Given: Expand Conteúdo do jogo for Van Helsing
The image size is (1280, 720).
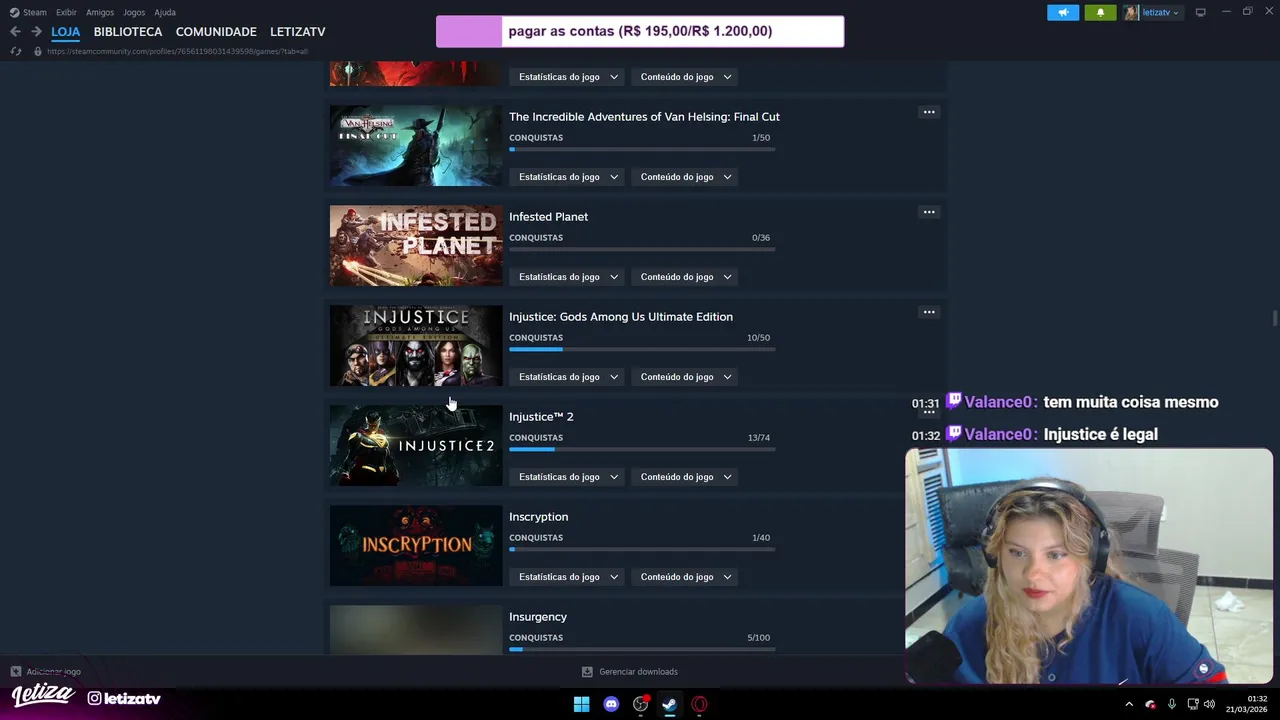Looking at the screenshot, I should [x=685, y=177].
